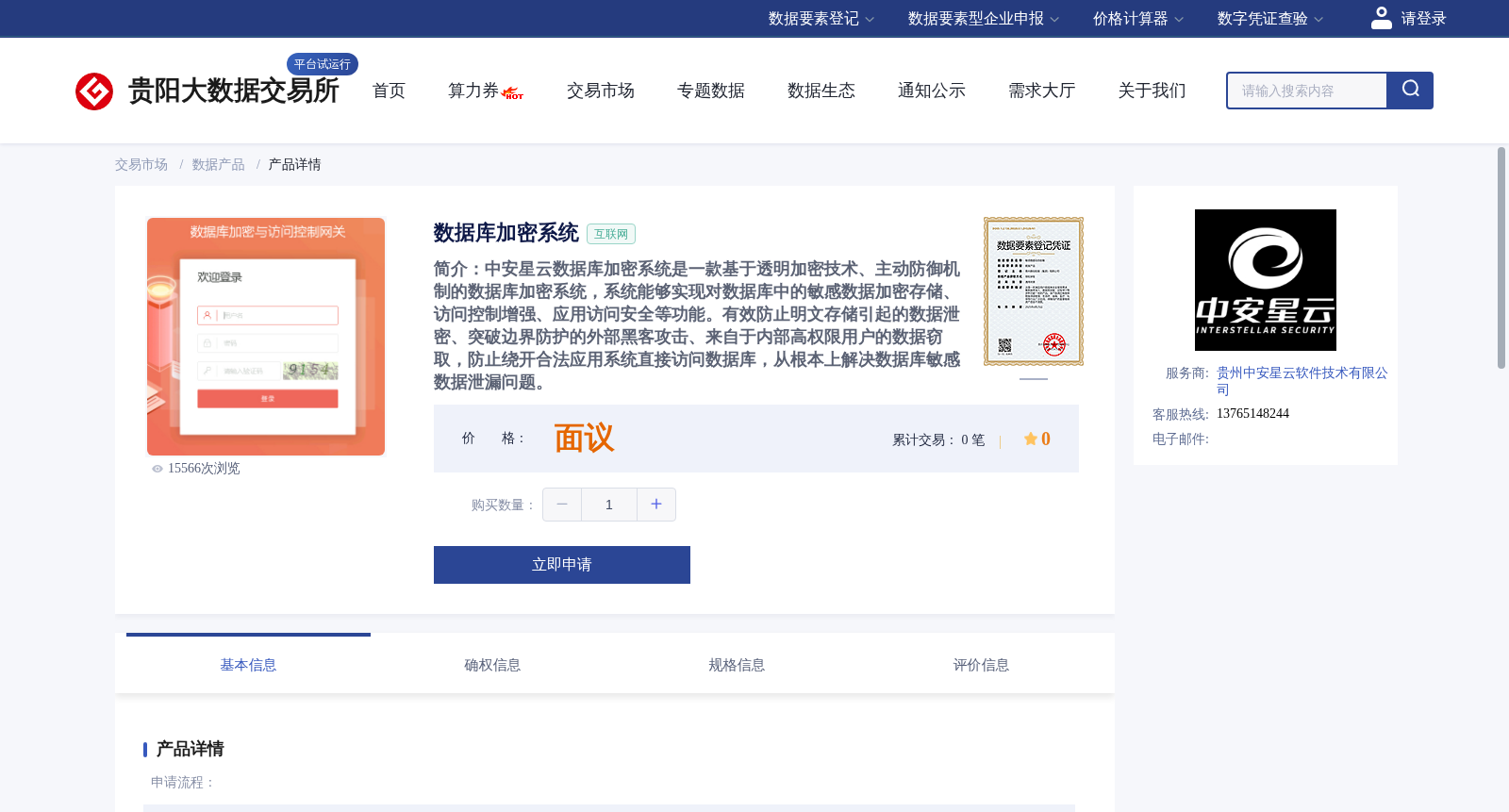Click the 电子邮件 label
The width and height of the screenshot is (1509, 812).
[1181, 439]
